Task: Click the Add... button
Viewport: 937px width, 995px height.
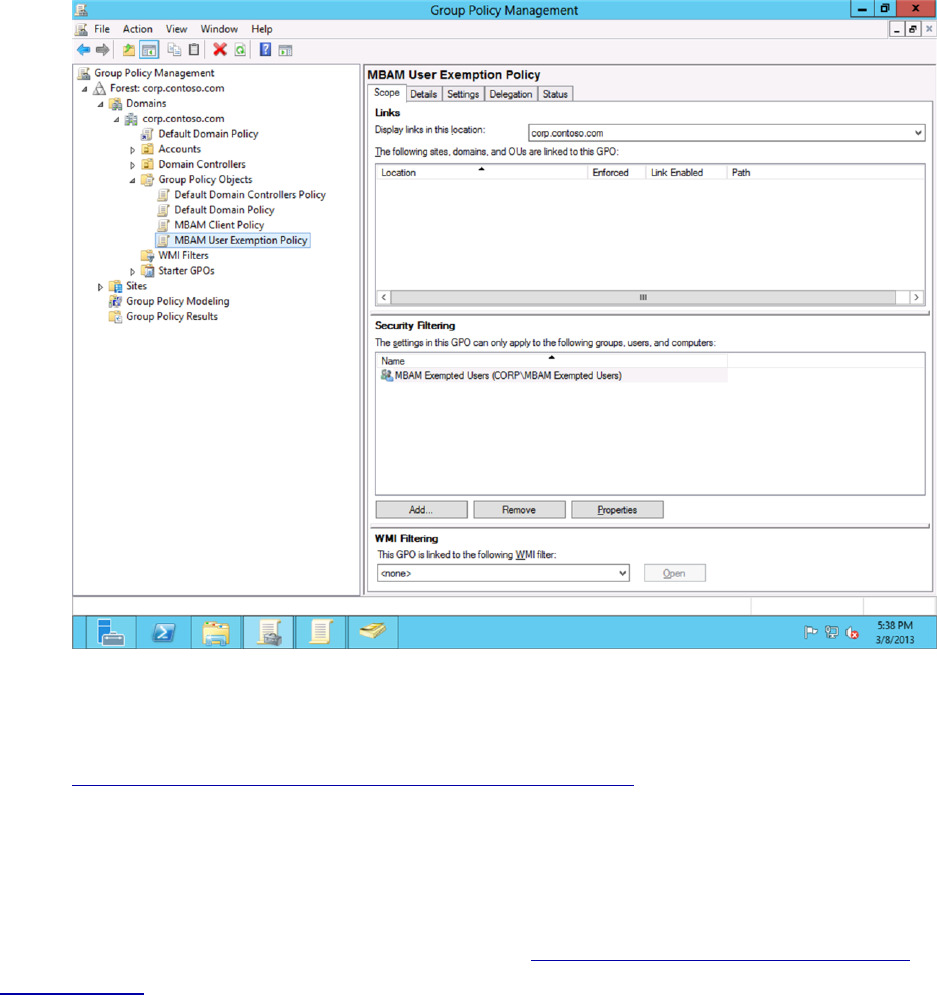Action: pos(421,510)
